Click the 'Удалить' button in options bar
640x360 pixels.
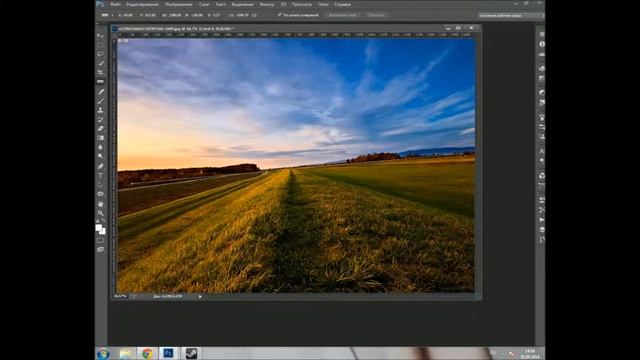(x=376, y=15)
